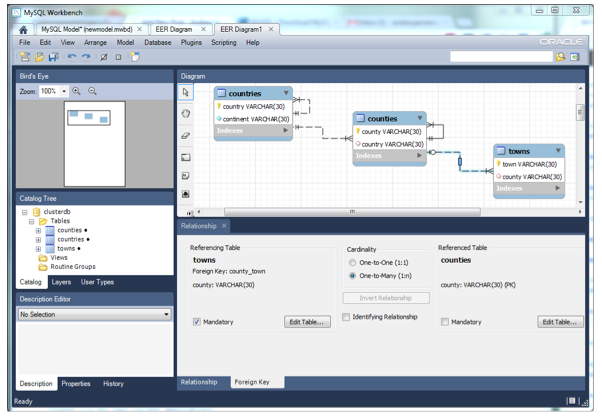Open the Properties tab

tap(76, 384)
